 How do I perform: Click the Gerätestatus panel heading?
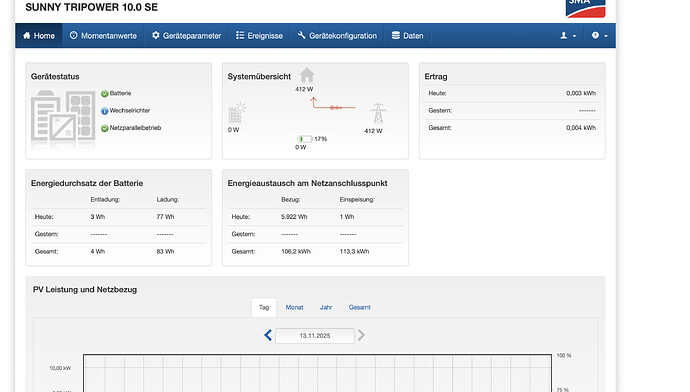click(55, 77)
